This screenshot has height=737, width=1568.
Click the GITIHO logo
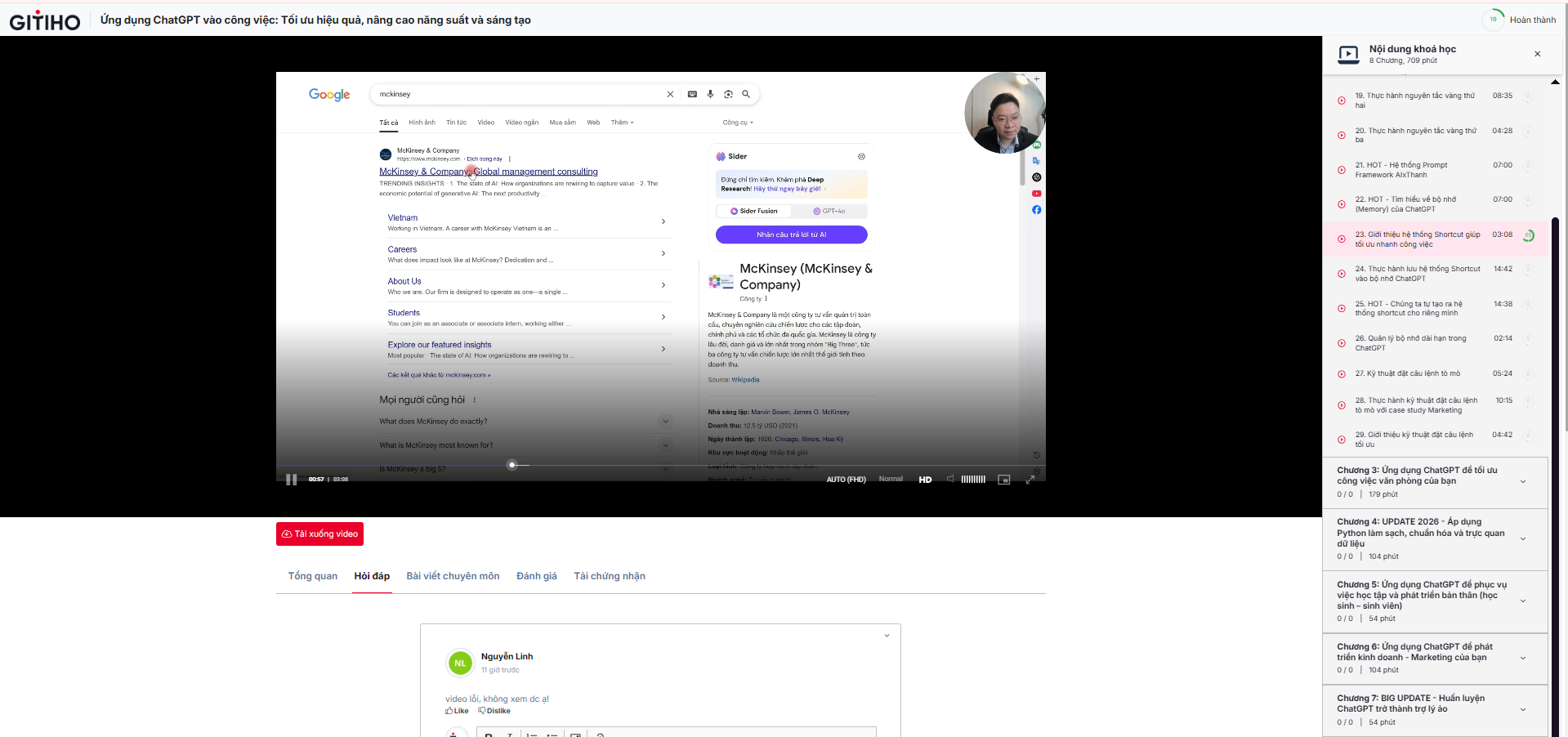pos(45,21)
